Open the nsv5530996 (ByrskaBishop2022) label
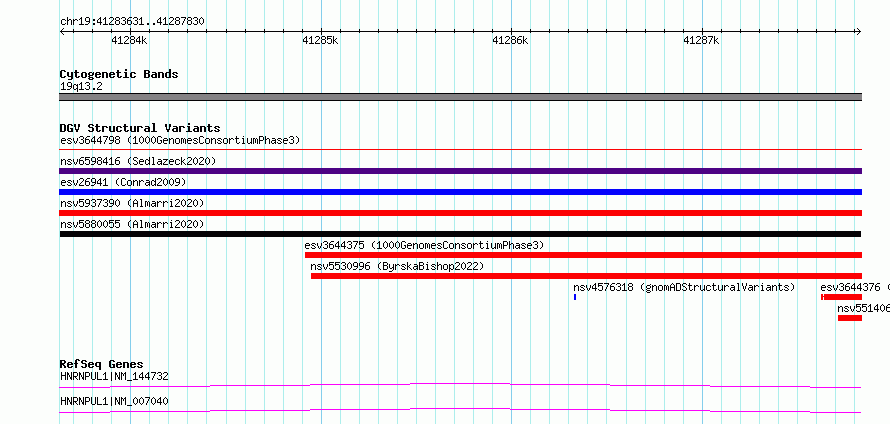Viewport: 890px width, 424px height. point(397,266)
